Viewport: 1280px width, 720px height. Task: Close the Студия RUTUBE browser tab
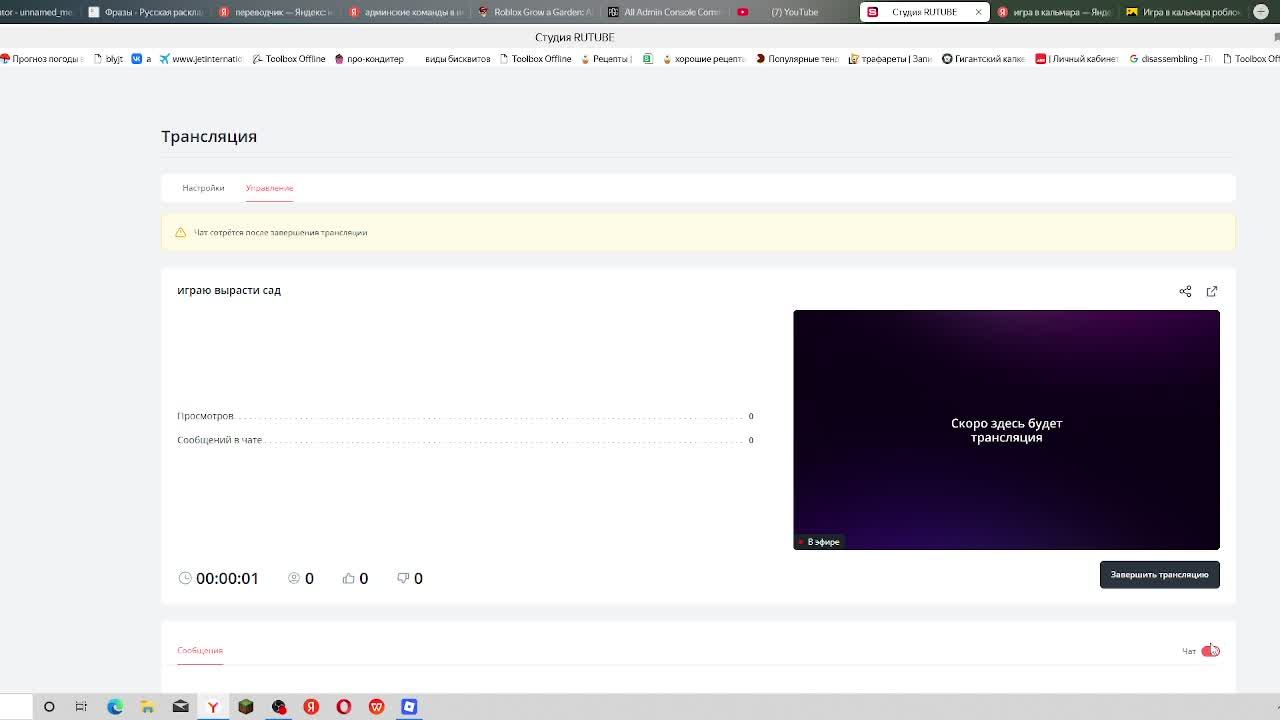pyautogui.click(x=977, y=12)
